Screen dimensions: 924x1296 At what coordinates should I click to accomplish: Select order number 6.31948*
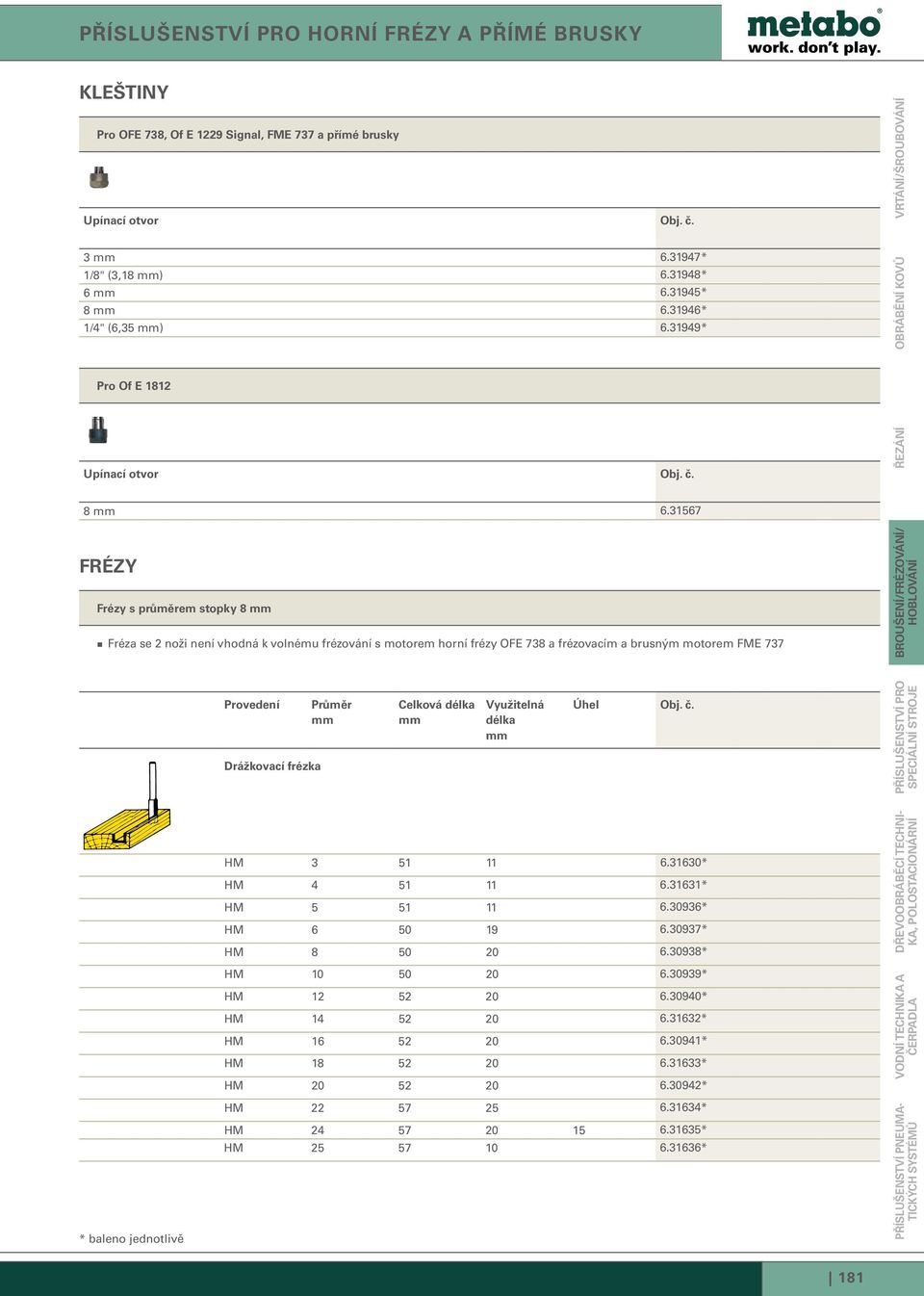(683, 274)
